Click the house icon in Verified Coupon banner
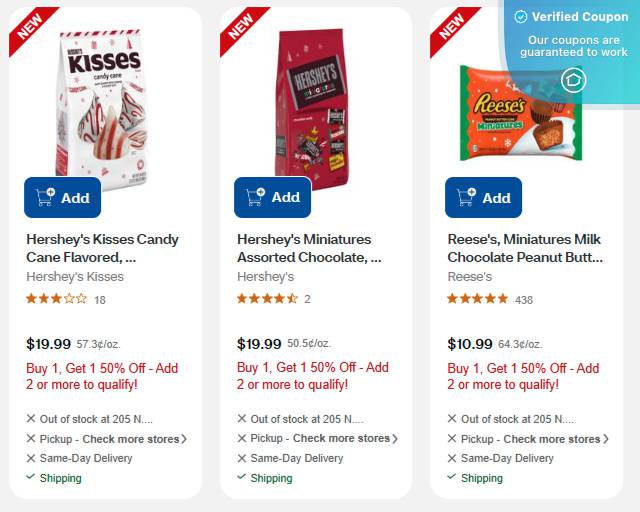 click(x=573, y=80)
